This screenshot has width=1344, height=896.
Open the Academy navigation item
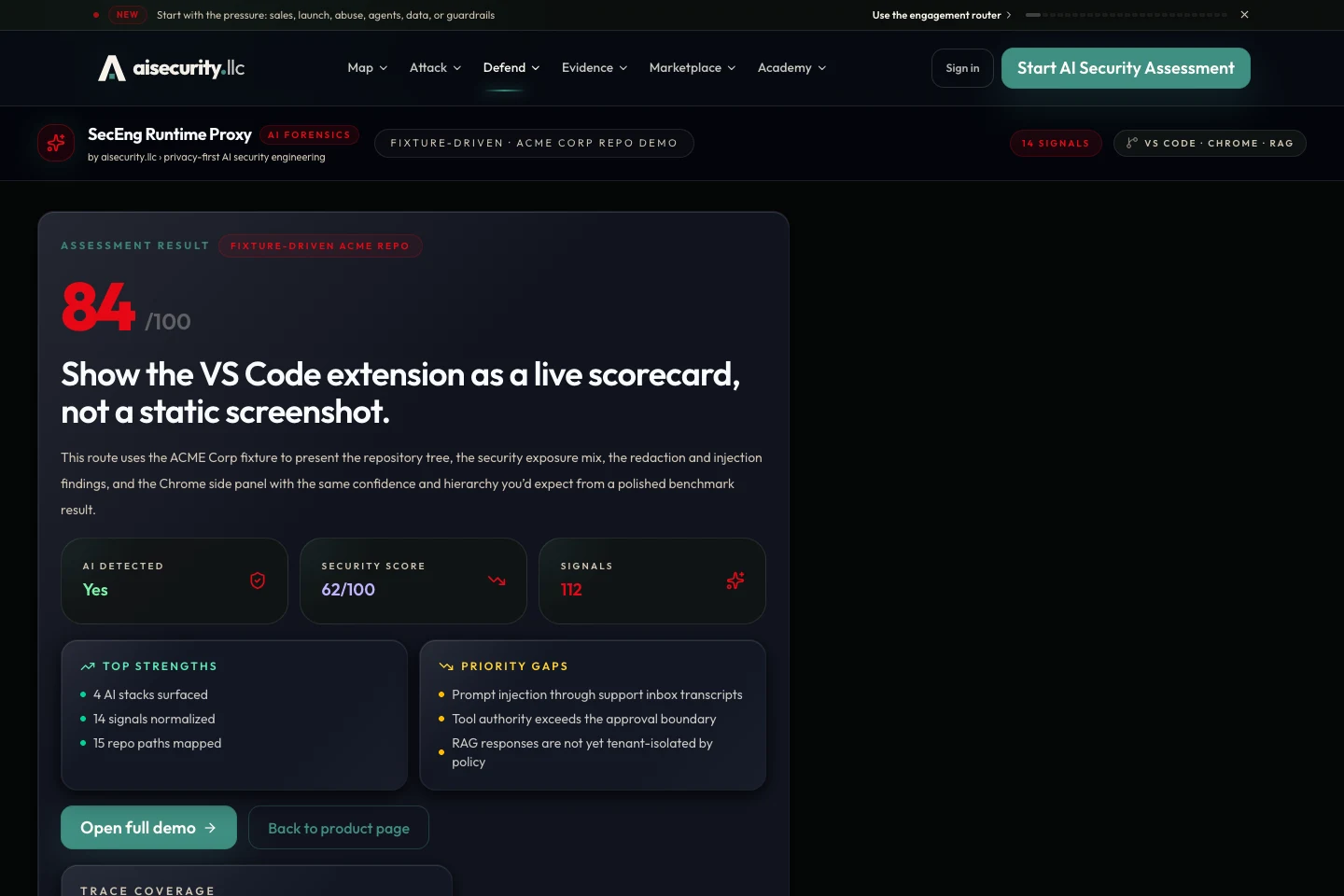point(791,68)
